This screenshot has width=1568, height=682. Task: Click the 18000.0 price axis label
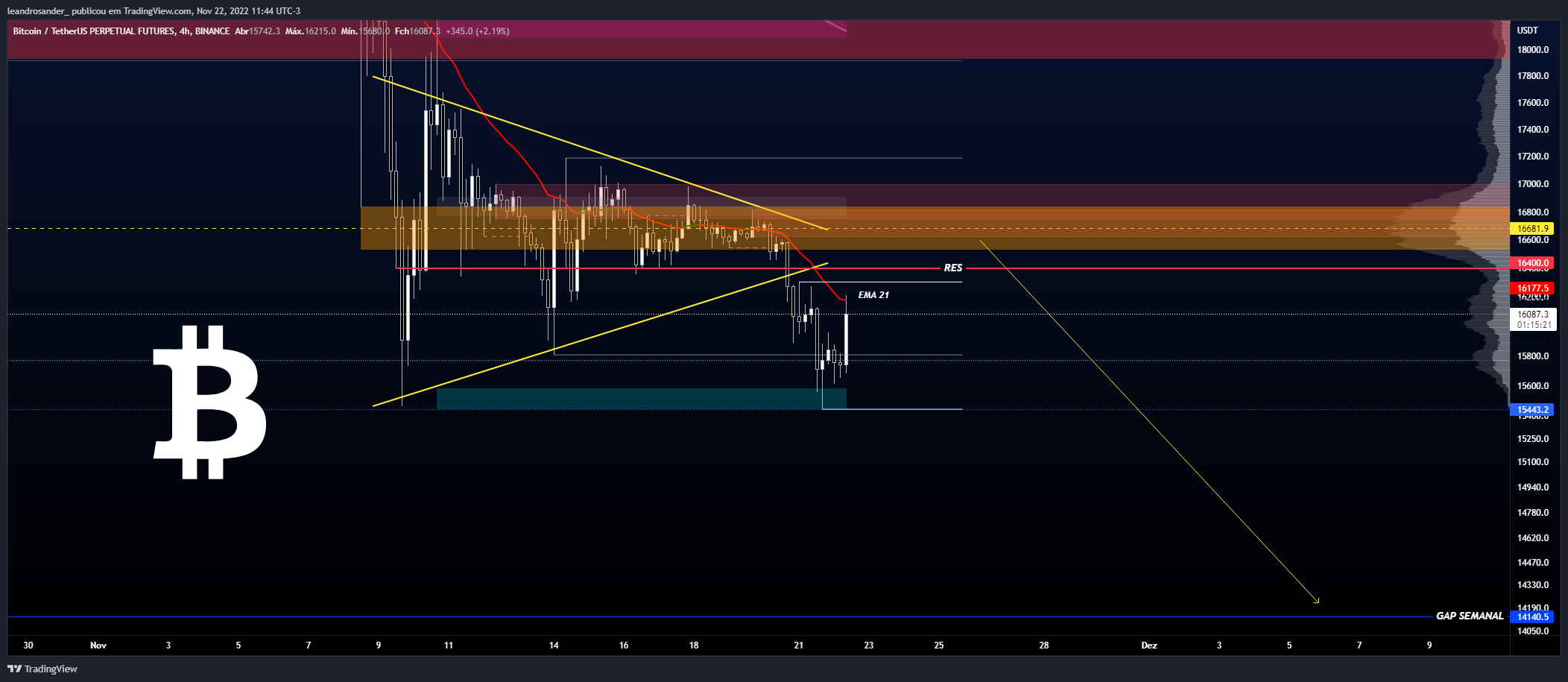(x=1533, y=50)
